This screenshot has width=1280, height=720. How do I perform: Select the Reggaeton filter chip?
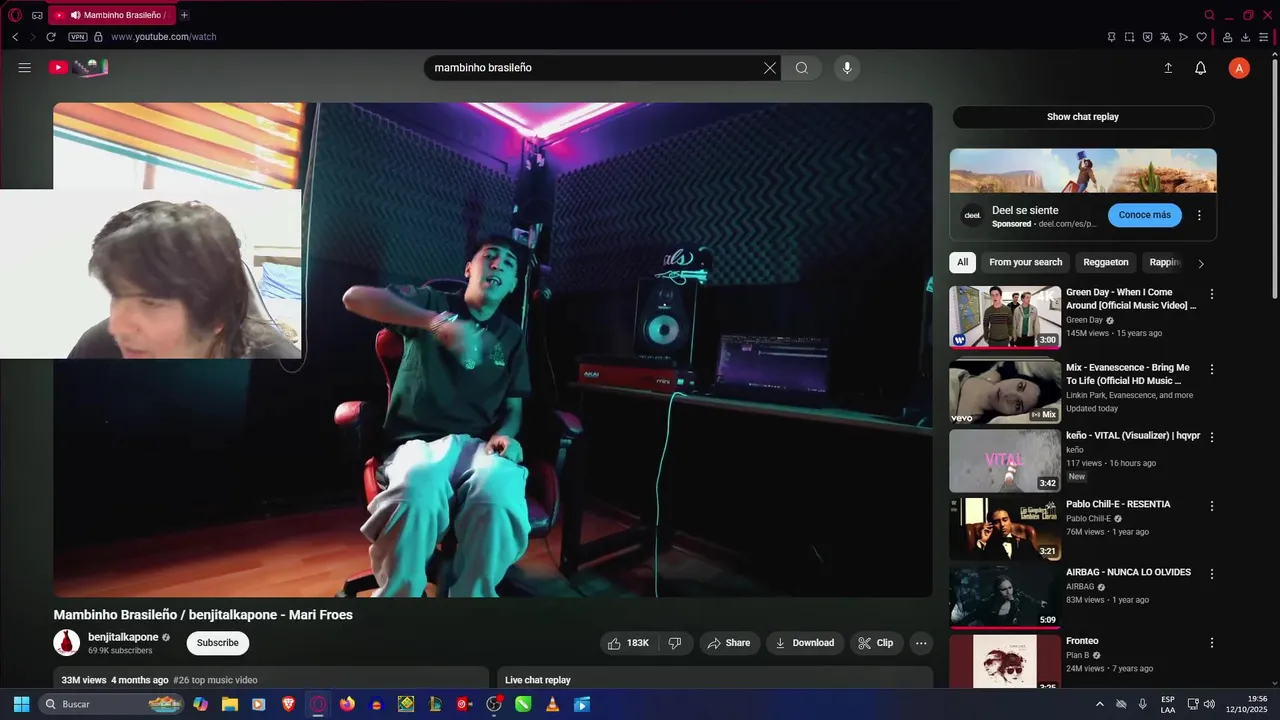(x=1105, y=262)
